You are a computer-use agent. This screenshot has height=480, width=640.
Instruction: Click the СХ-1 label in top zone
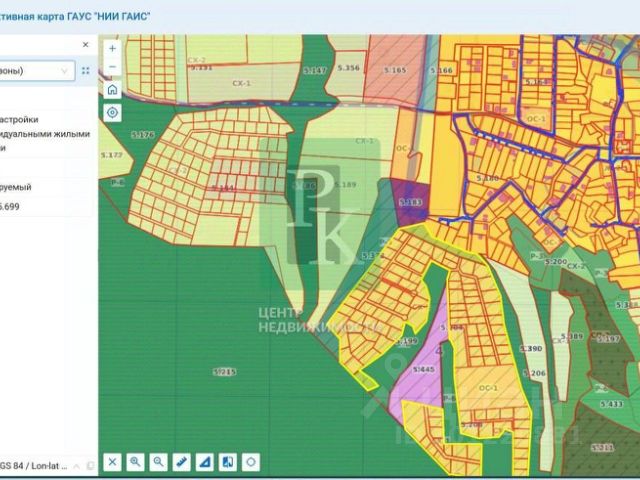tap(241, 83)
